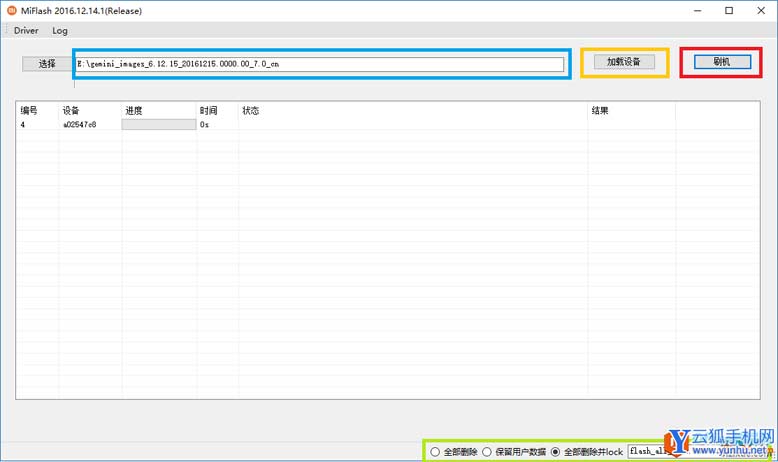778x462 pixels.
Task: Open the Driver menu
Action: coord(26,31)
